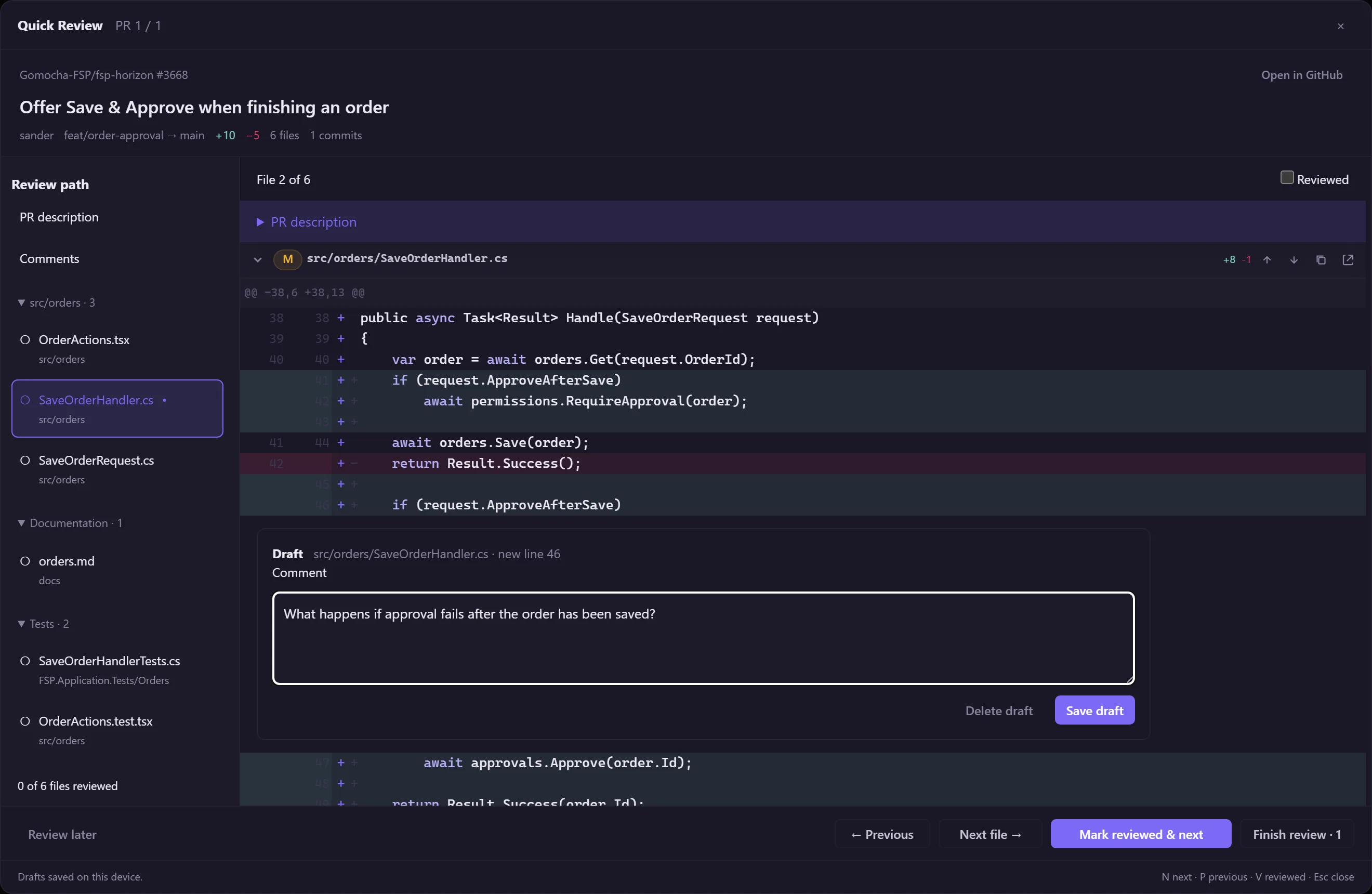Collapse the src/orders group
Viewport: 1372px width, 894px height.
point(21,303)
